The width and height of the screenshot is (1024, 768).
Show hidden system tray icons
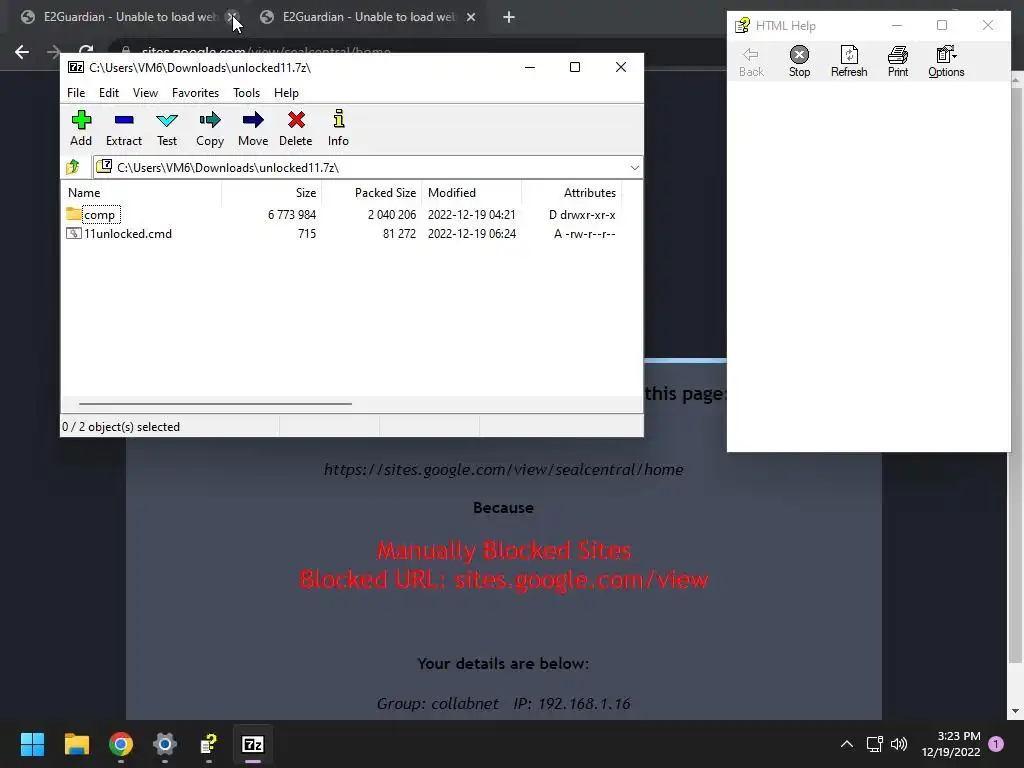pyautogui.click(x=846, y=744)
